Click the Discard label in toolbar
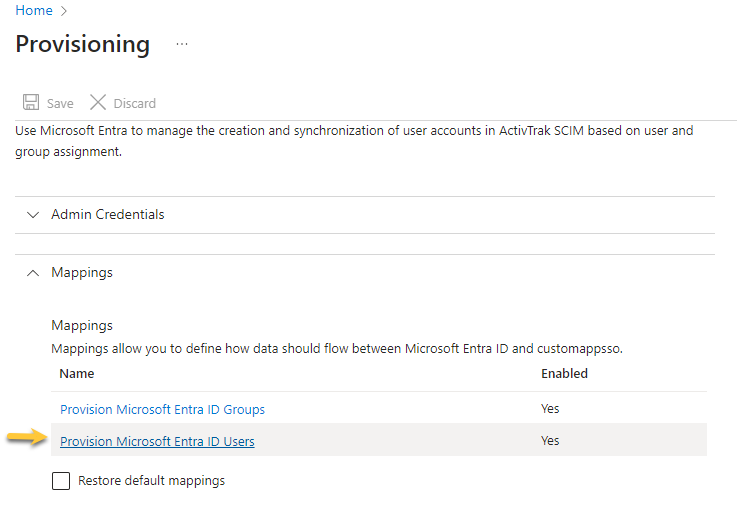The width and height of the screenshot is (737, 505). pos(134,103)
